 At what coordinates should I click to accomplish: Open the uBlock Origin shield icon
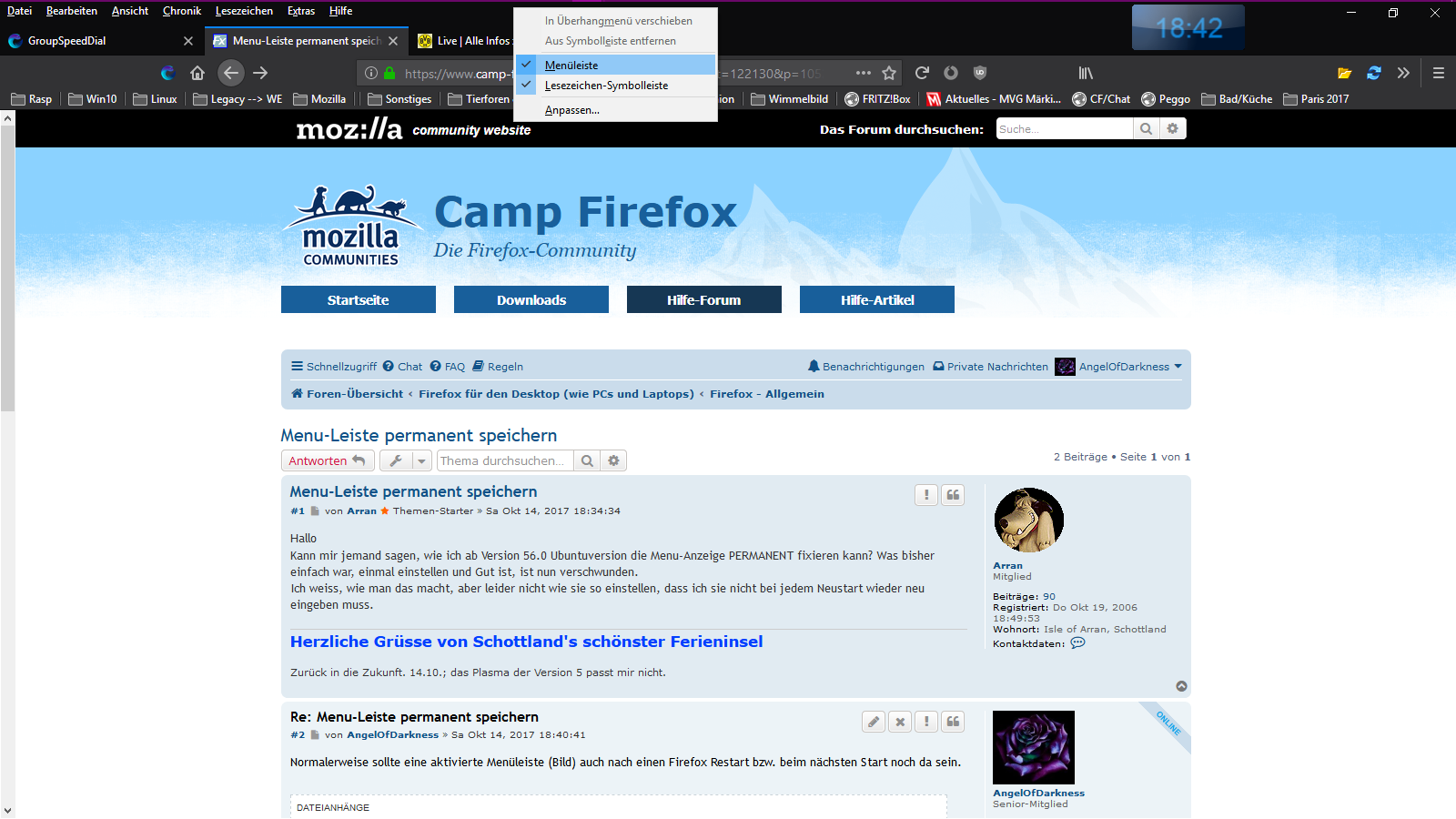(980, 73)
